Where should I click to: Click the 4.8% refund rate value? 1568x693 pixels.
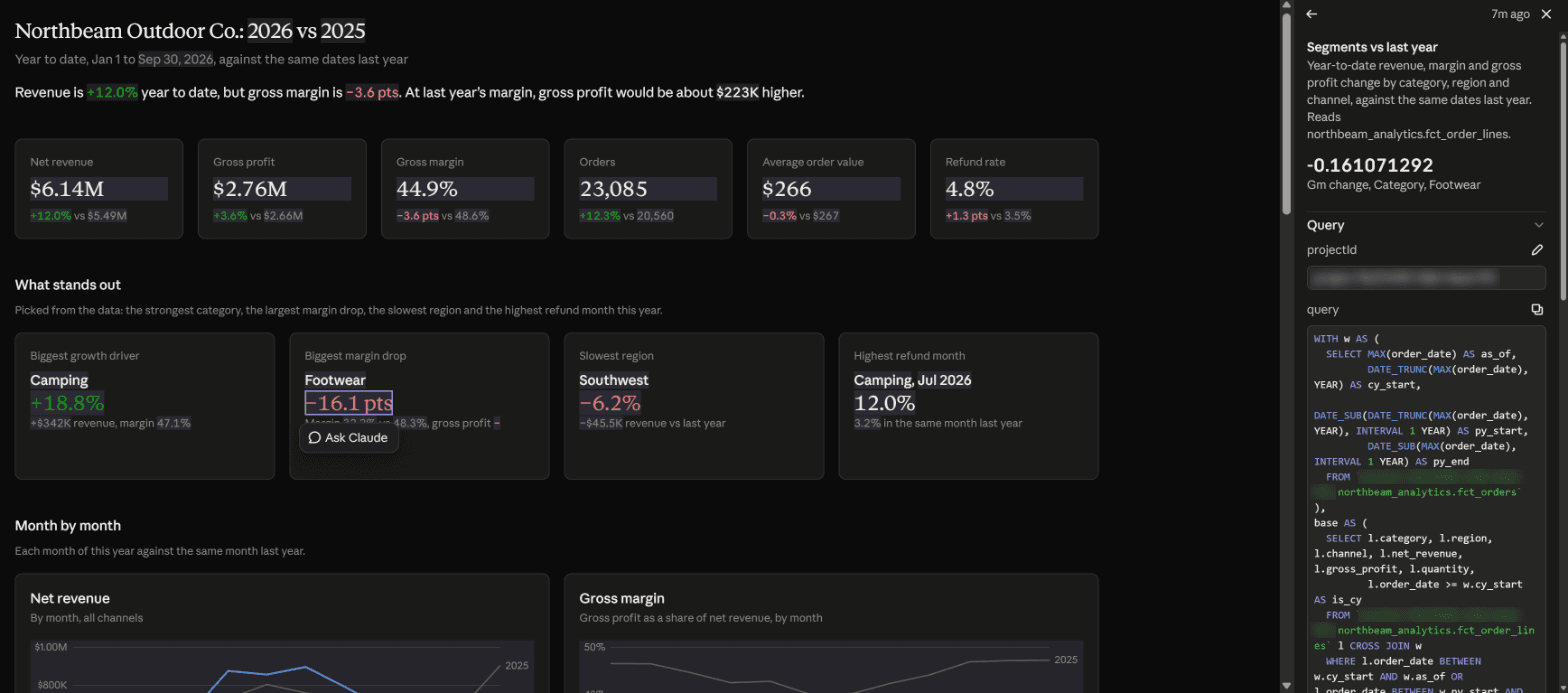(x=970, y=189)
